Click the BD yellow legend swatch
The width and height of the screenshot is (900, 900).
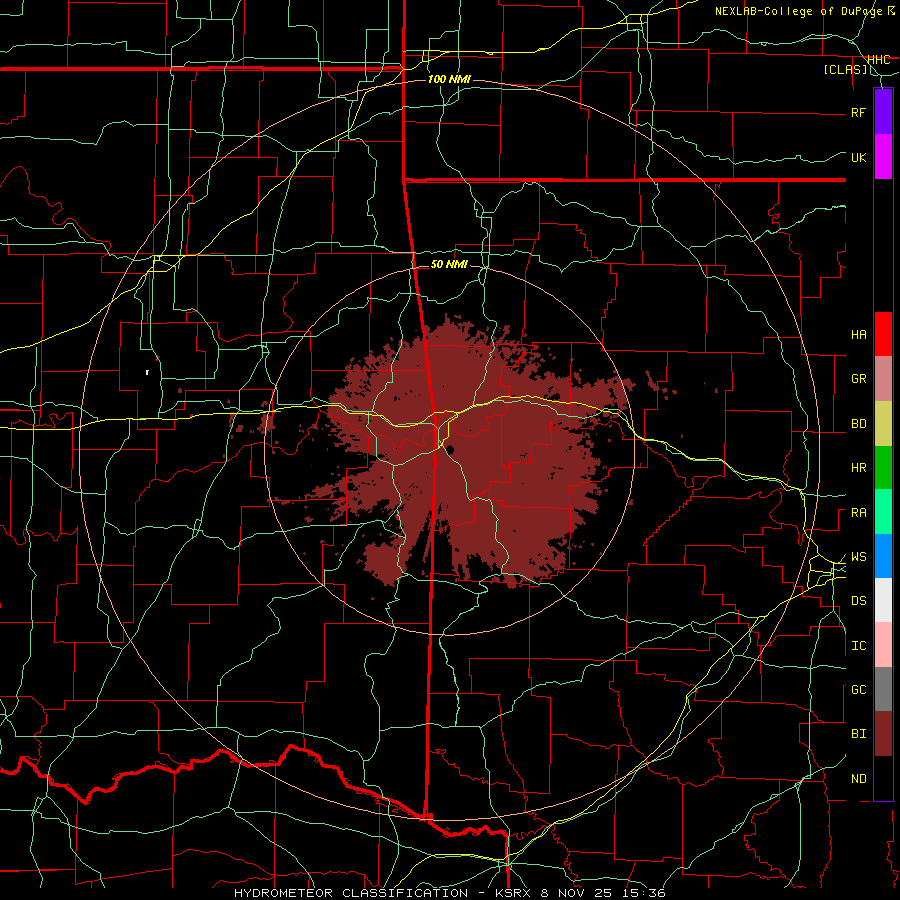coord(883,424)
